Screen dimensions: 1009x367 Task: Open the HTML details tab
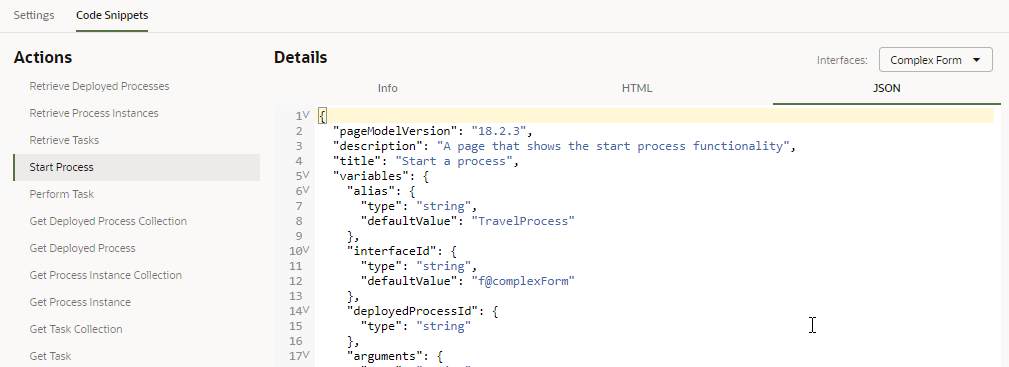pyautogui.click(x=637, y=88)
